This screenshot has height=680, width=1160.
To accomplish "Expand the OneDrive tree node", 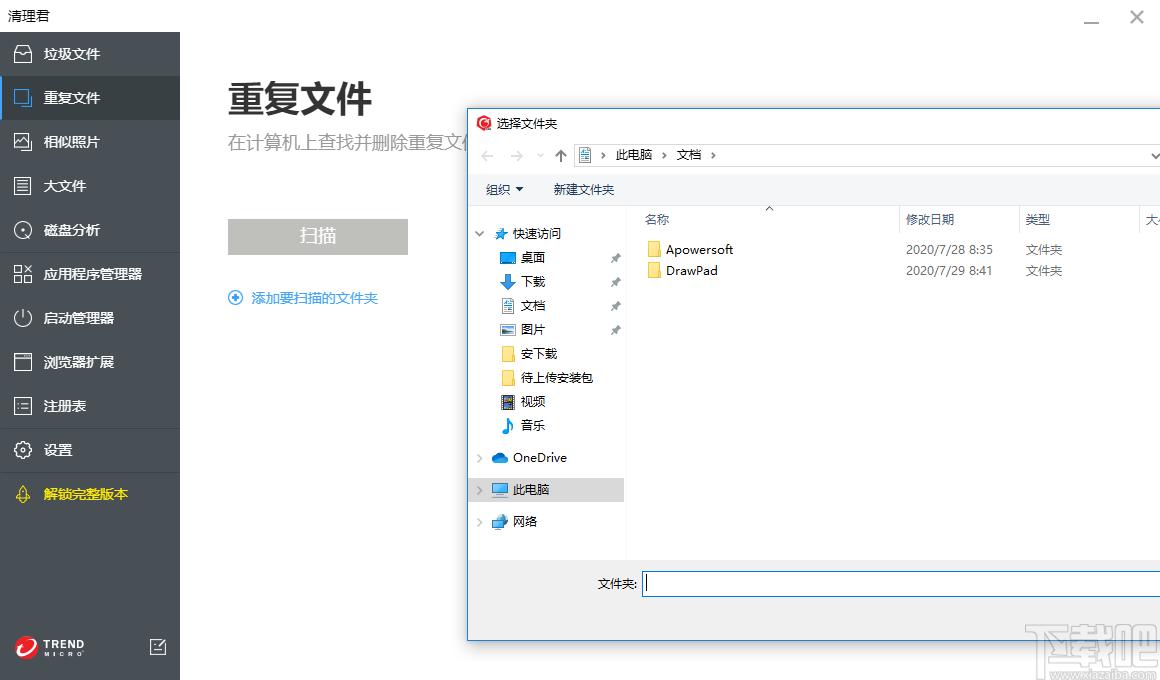I will [480, 458].
